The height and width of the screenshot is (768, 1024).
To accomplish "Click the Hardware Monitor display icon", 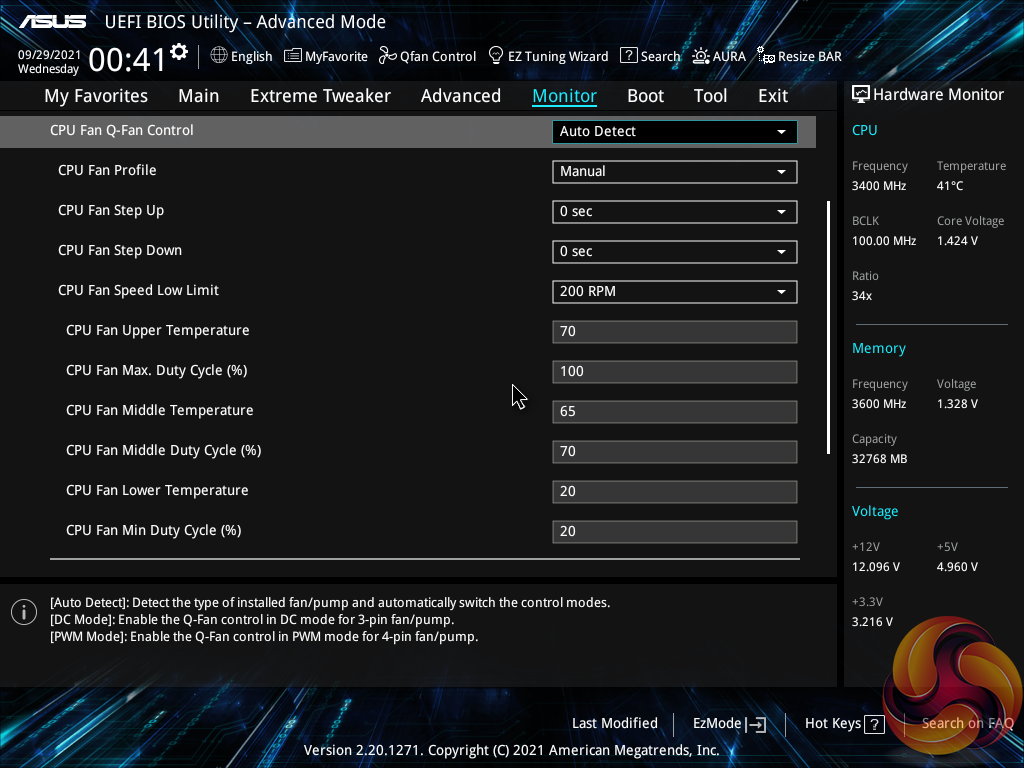I will point(861,95).
